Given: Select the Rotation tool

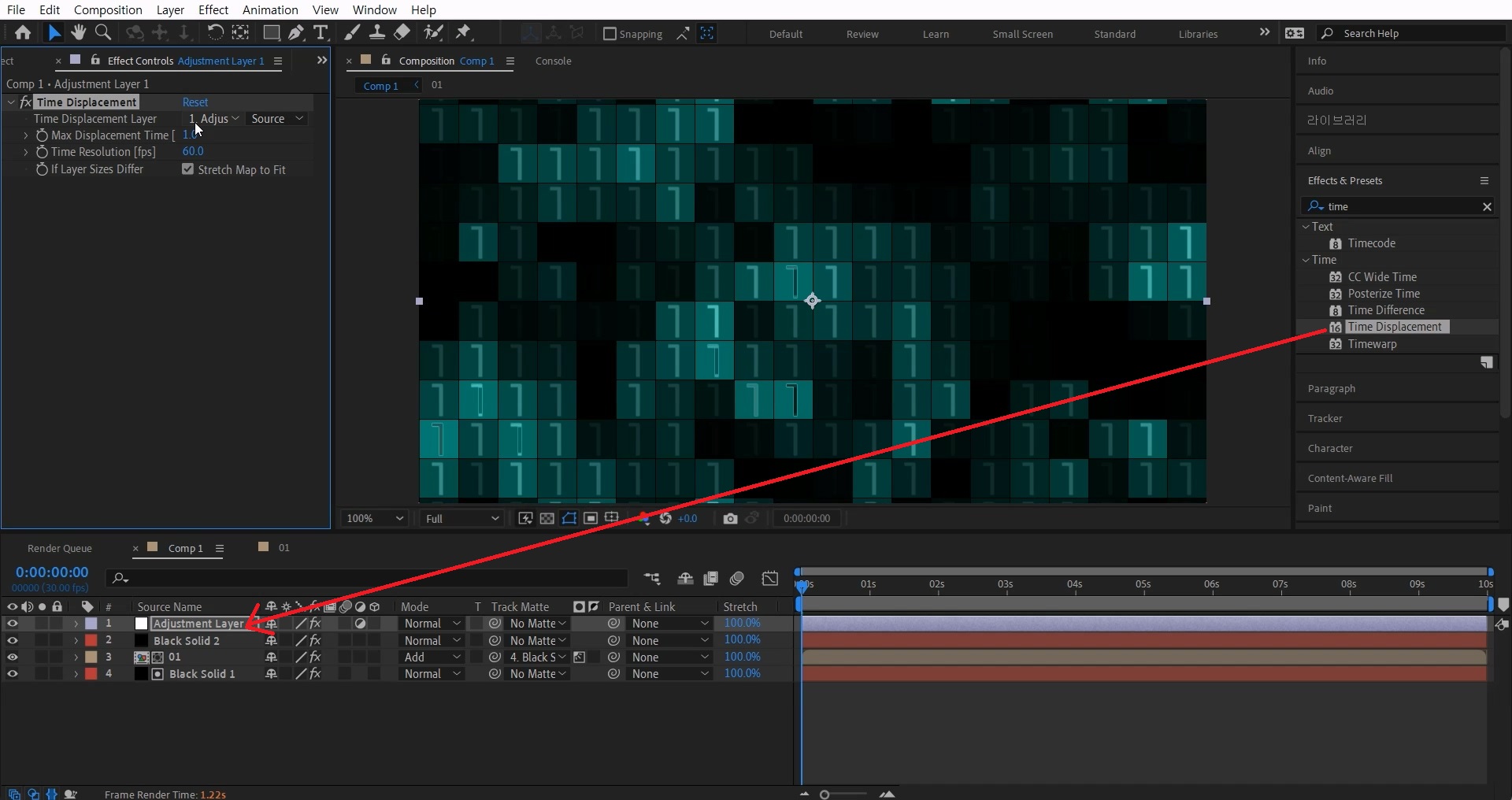Looking at the screenshot, I should 215,33.
